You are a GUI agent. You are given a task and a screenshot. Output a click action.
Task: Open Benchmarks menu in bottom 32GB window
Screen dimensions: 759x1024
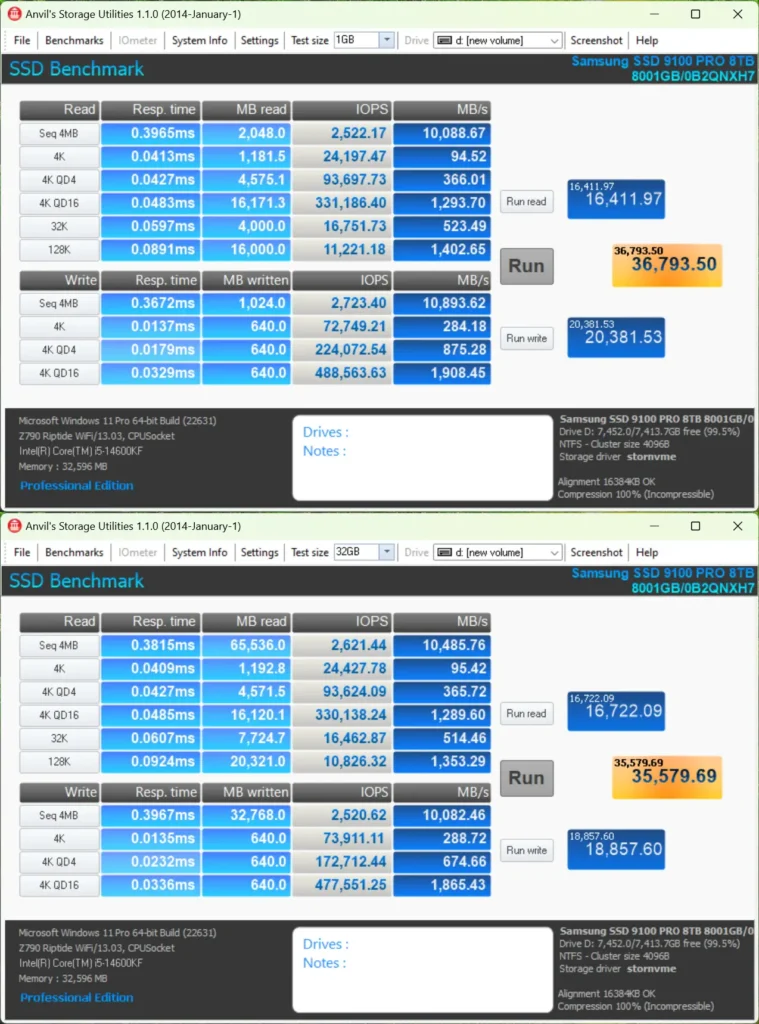[x=74, y=552]
